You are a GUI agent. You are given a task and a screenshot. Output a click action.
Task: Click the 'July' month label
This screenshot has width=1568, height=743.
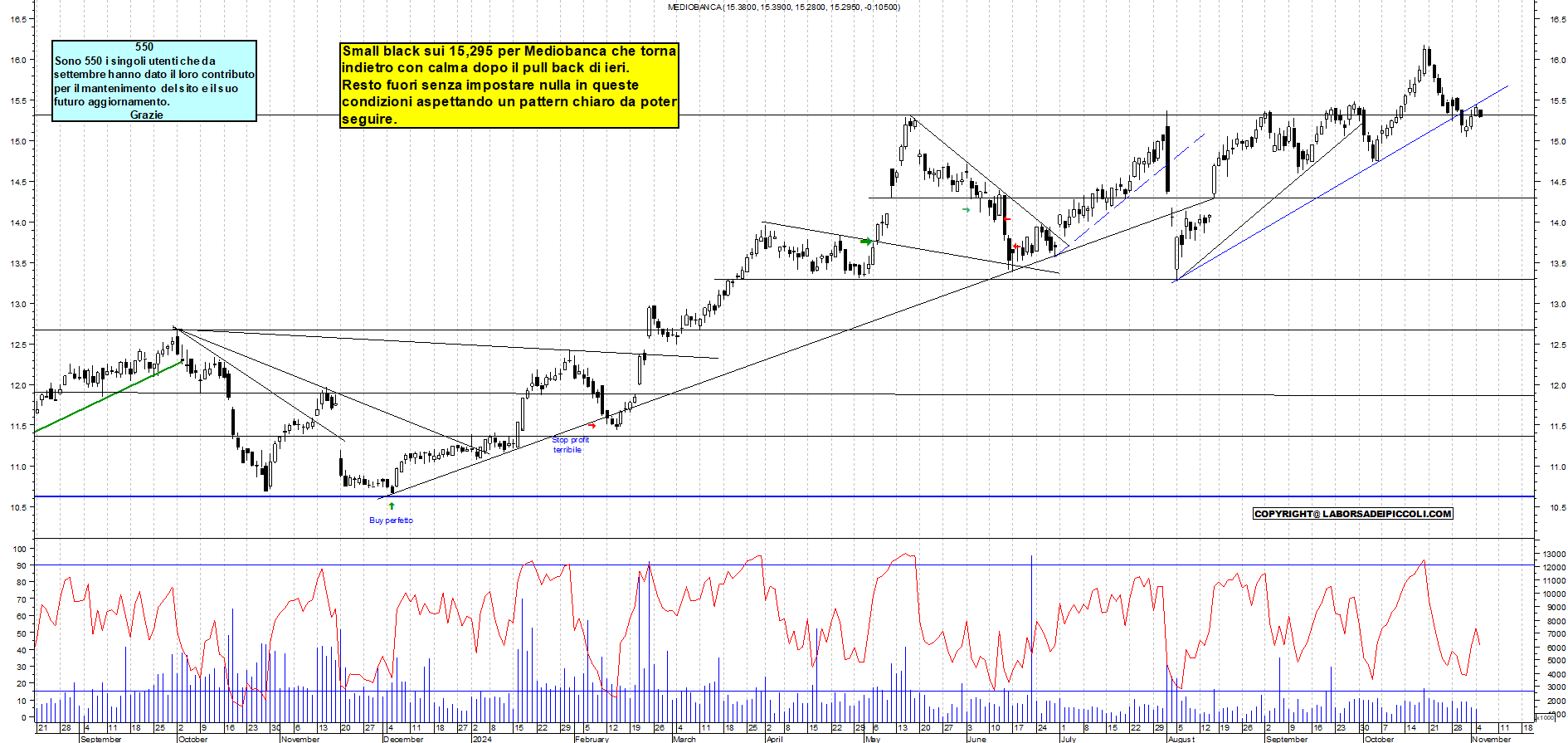pos(1069,739)
